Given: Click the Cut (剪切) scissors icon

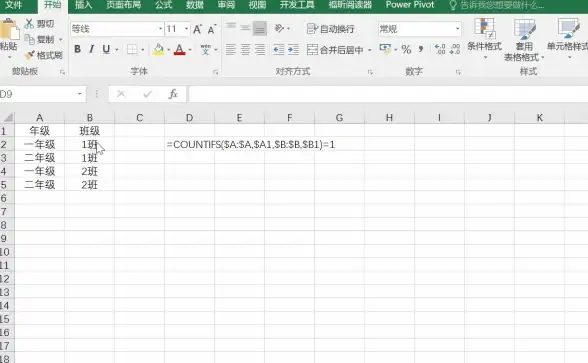Looking at the screenshot, I should click(29, 24).
